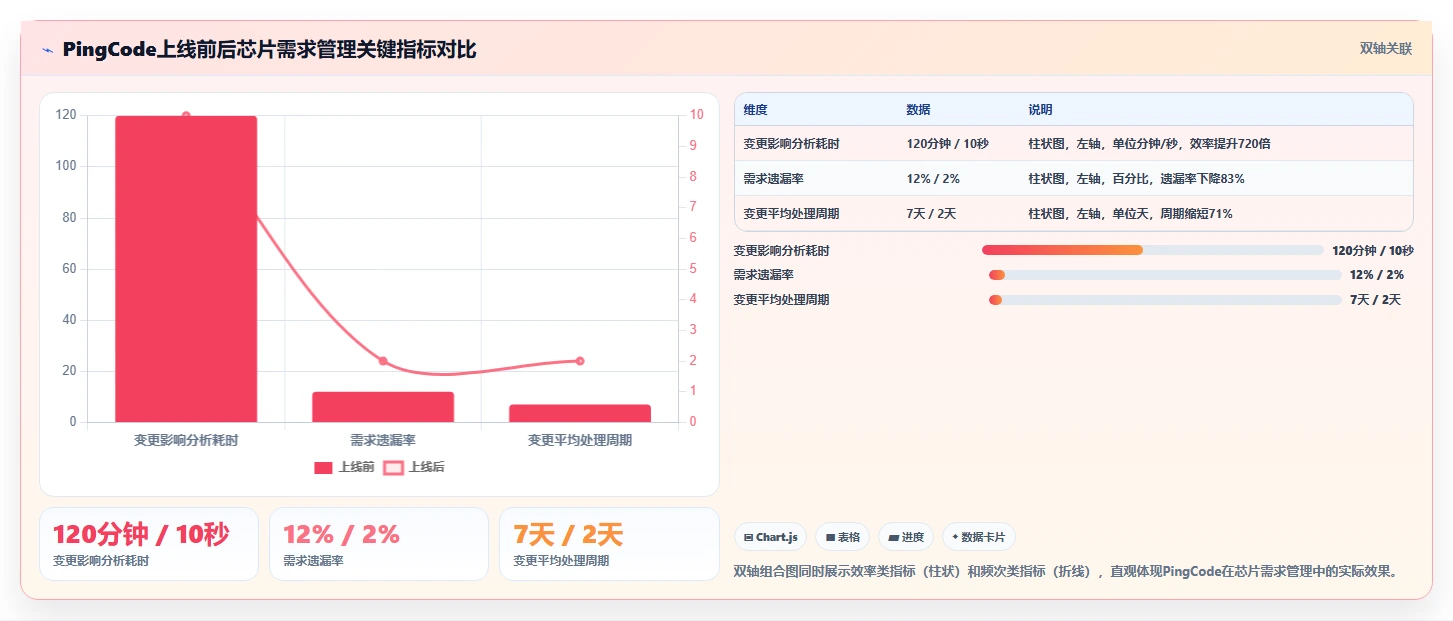Click the 变更影响分析耗时 progress bar
The image size is (1453, 621).
coord(1153,250)
